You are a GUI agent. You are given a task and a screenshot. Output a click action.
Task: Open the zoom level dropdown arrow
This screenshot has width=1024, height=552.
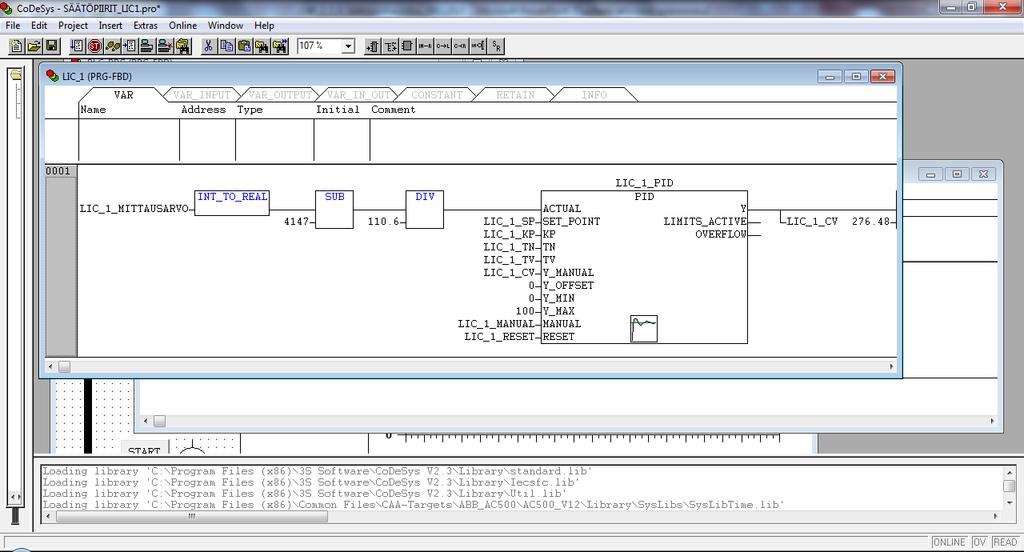[348, 46]
